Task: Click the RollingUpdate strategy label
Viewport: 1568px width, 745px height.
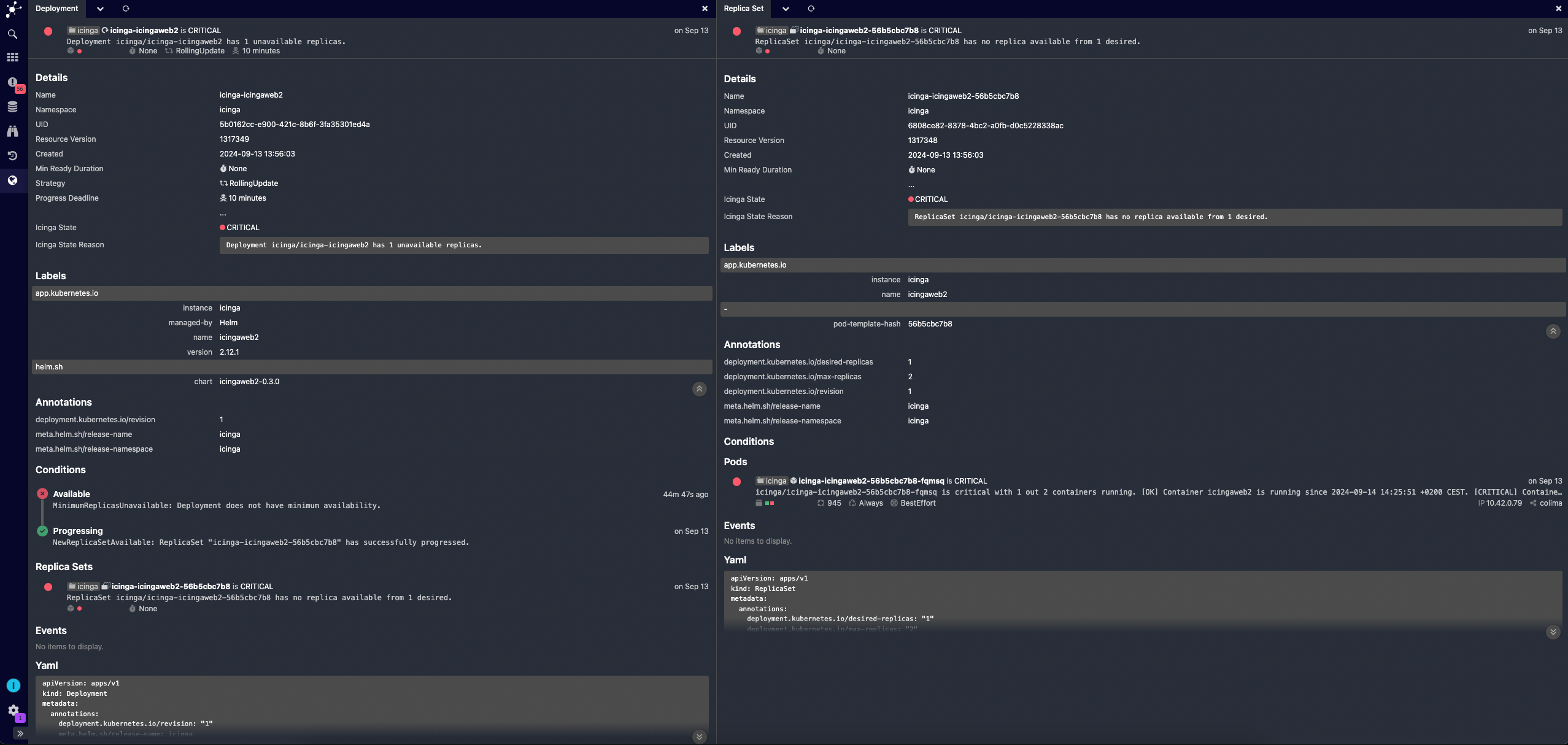Action: click(x=254, y=183)
